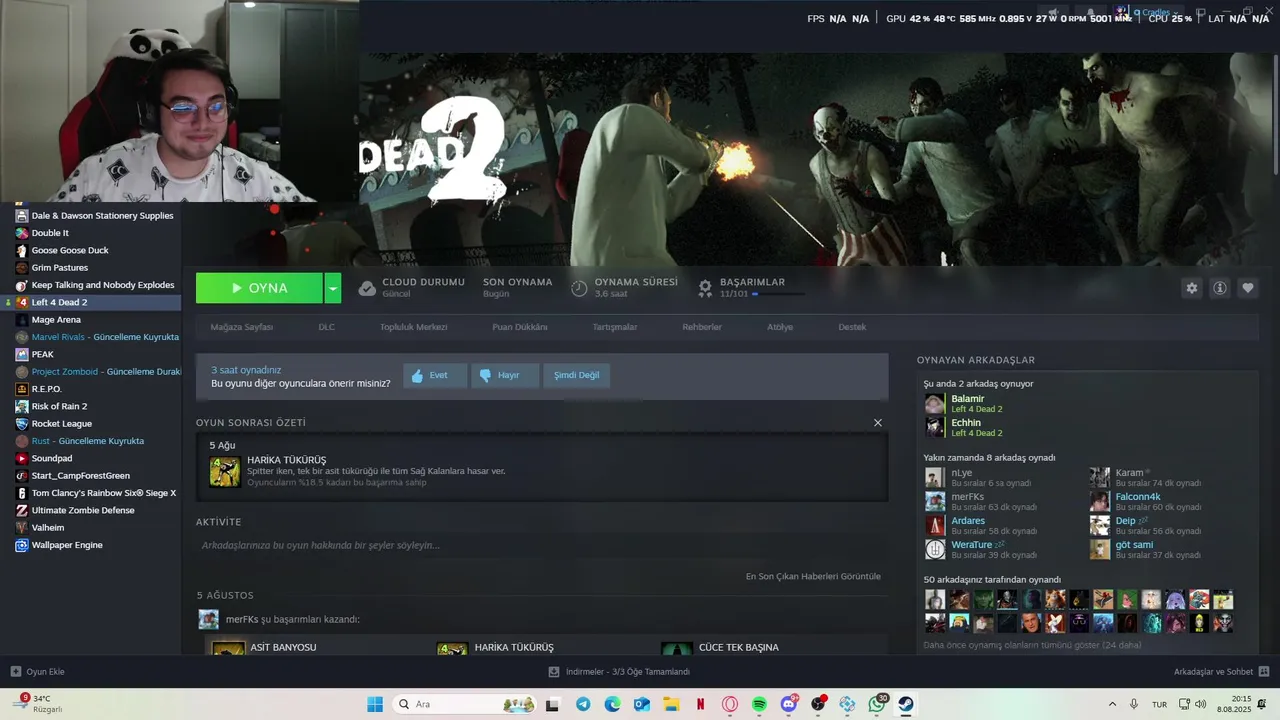
Task: Open Başarımlar gear icon
Action: (705, 288)
